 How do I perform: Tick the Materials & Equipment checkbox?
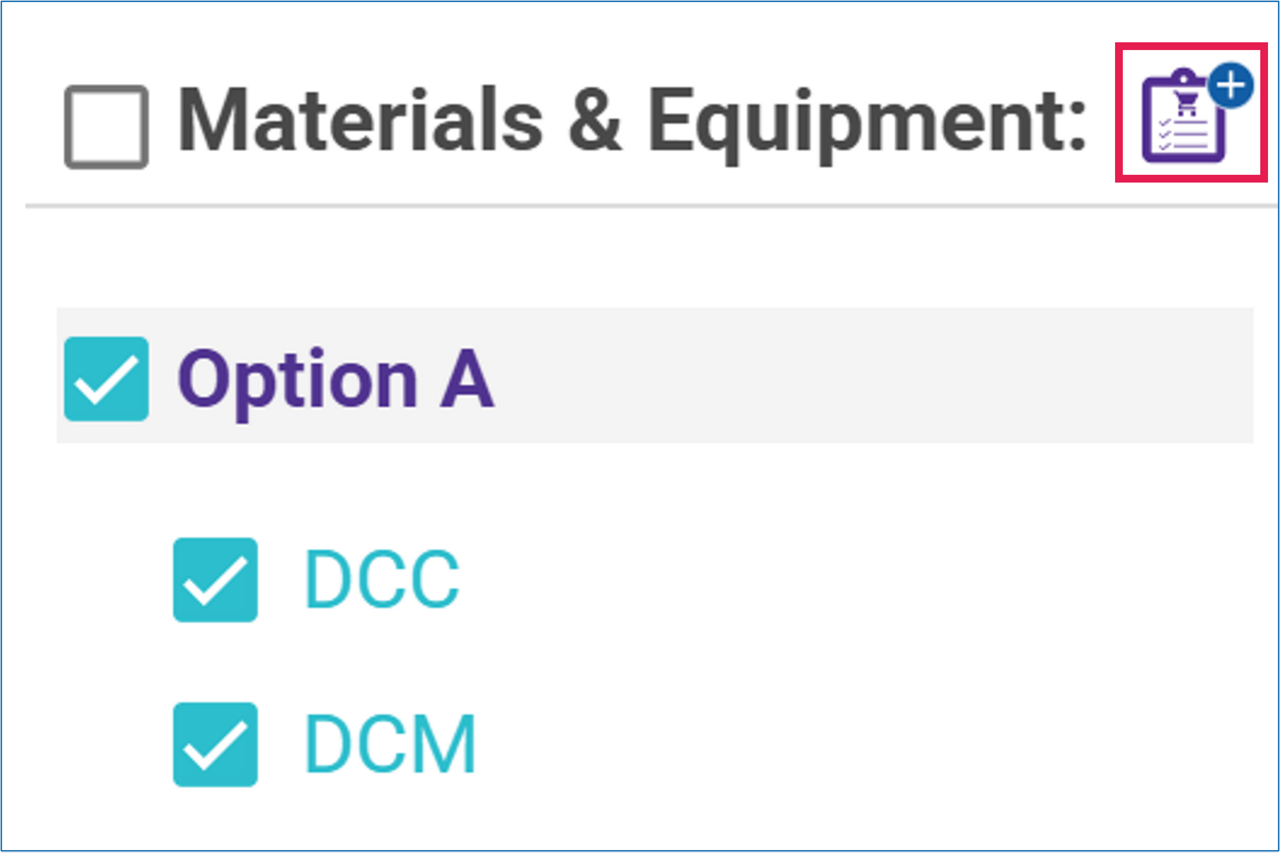point(106,126)
